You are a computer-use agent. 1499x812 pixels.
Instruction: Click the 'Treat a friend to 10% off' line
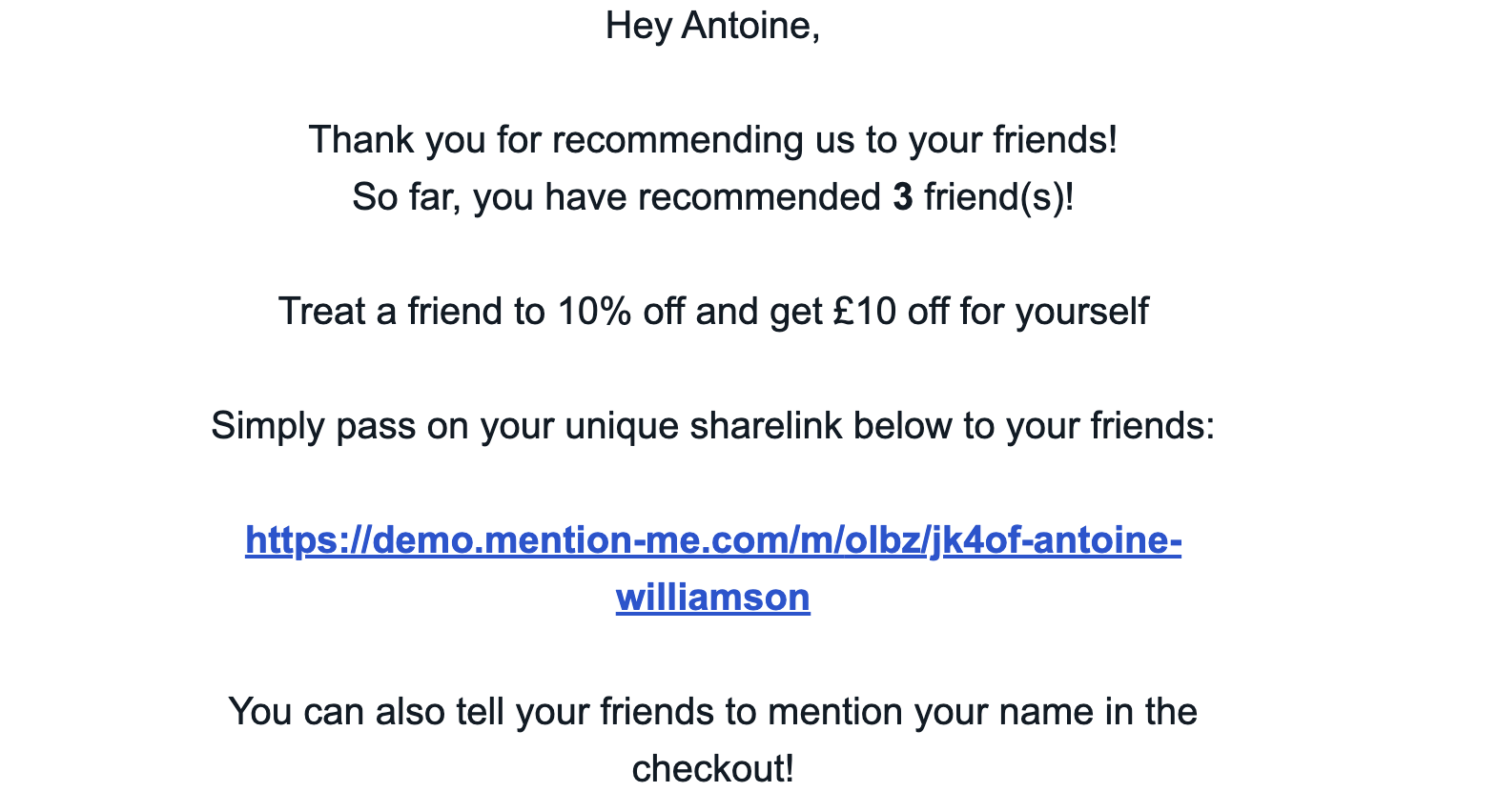(713, 312)
